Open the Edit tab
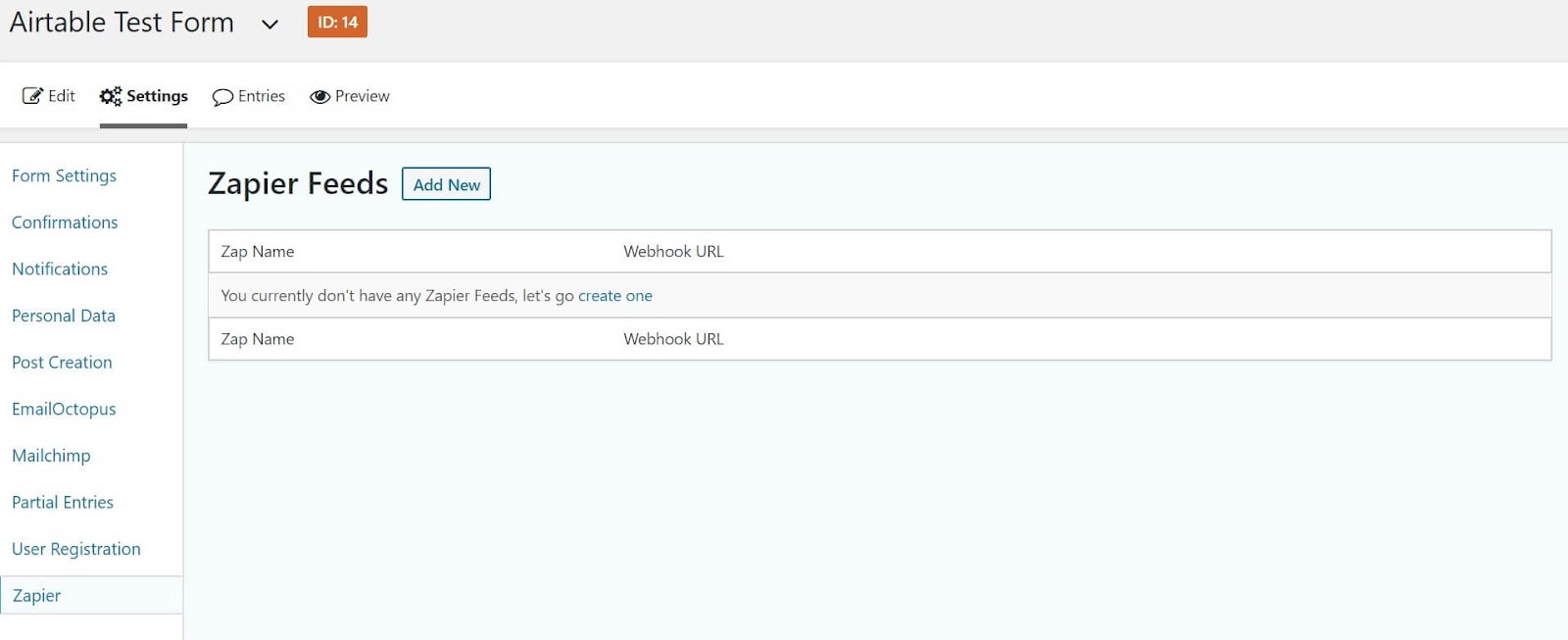Viewport: 1568px width, 640px height. click(x=49, y=96)
